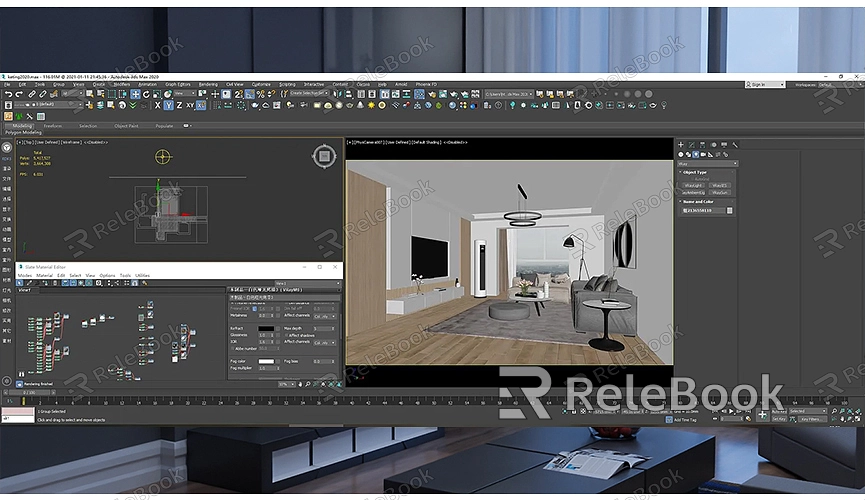Click the pick material eyedropper in Slate toolbar
The width and height of the screenshot is (865, 500).
pyautogui.click(x=29, y=283)
